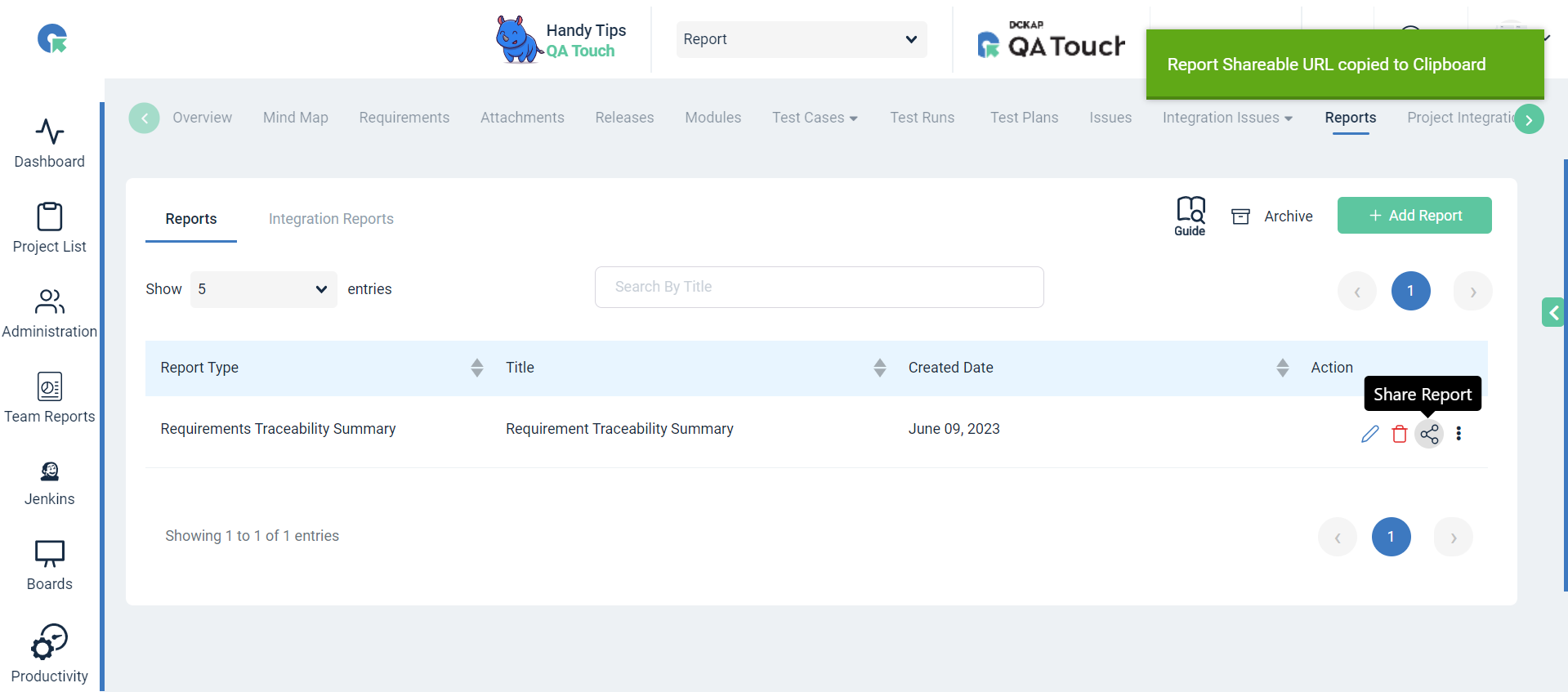Open the Project Integration tab
Viewport: 1568px width, 692px height.
pyautogui.click(x=1460, y=118)
